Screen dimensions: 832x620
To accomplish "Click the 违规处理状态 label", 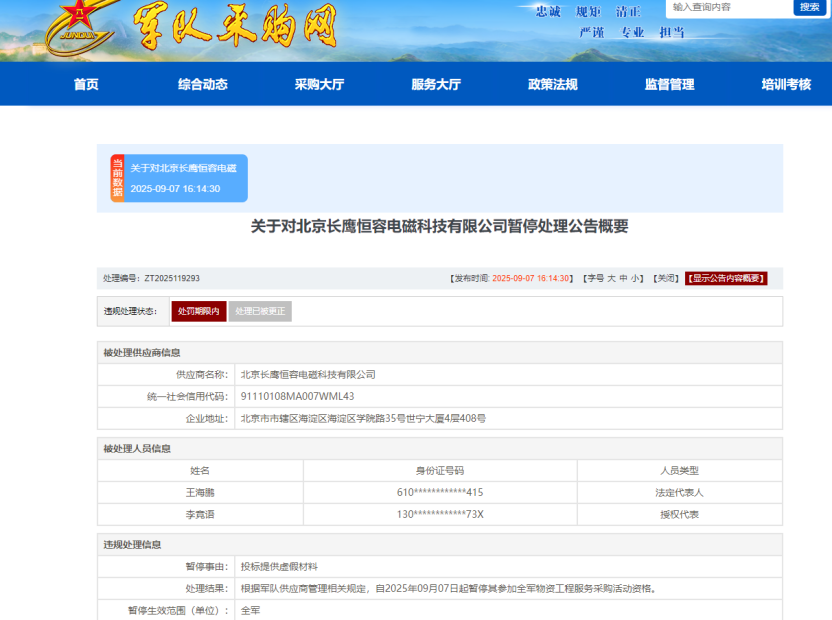I will pos(131,311).
